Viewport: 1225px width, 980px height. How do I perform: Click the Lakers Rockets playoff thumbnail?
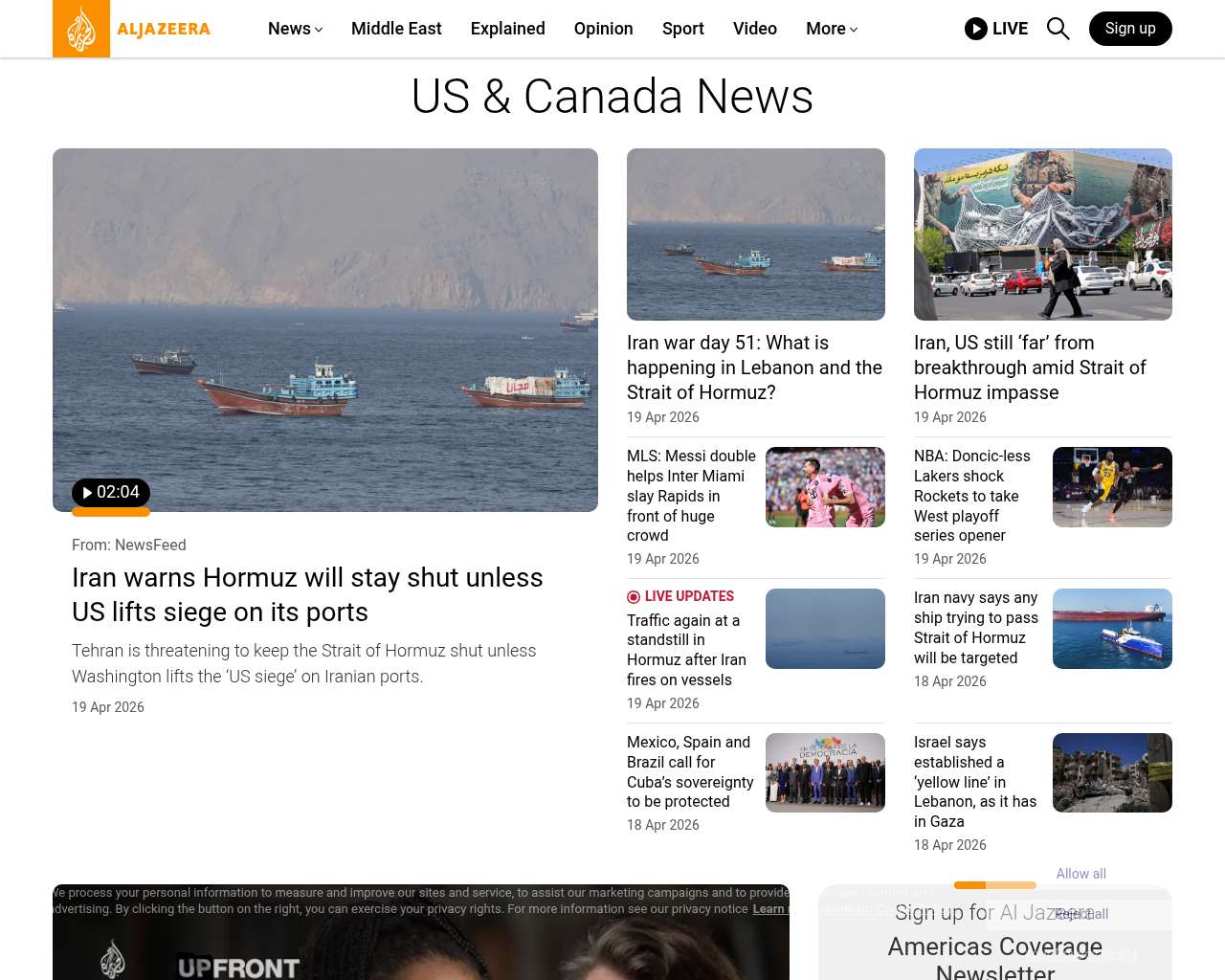pos(1112,487)
